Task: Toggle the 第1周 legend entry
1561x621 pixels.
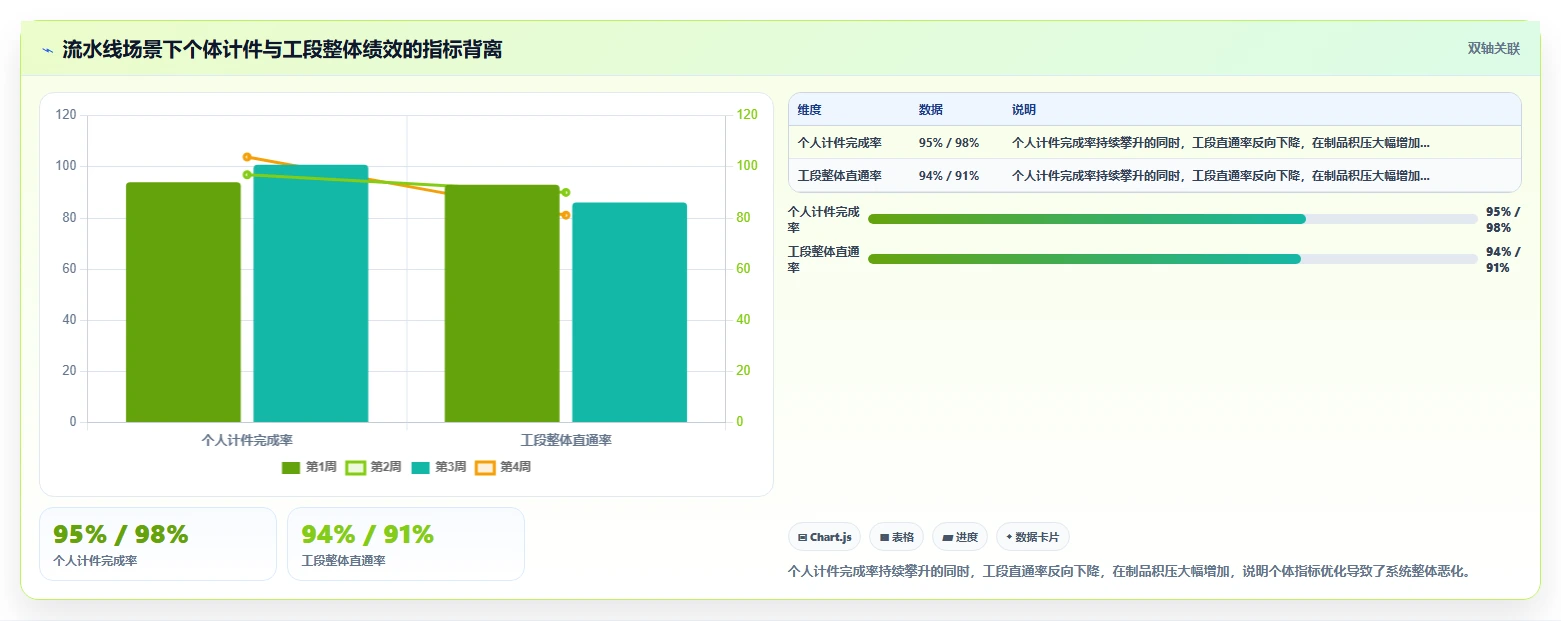Action: click(x=309, y=467)
